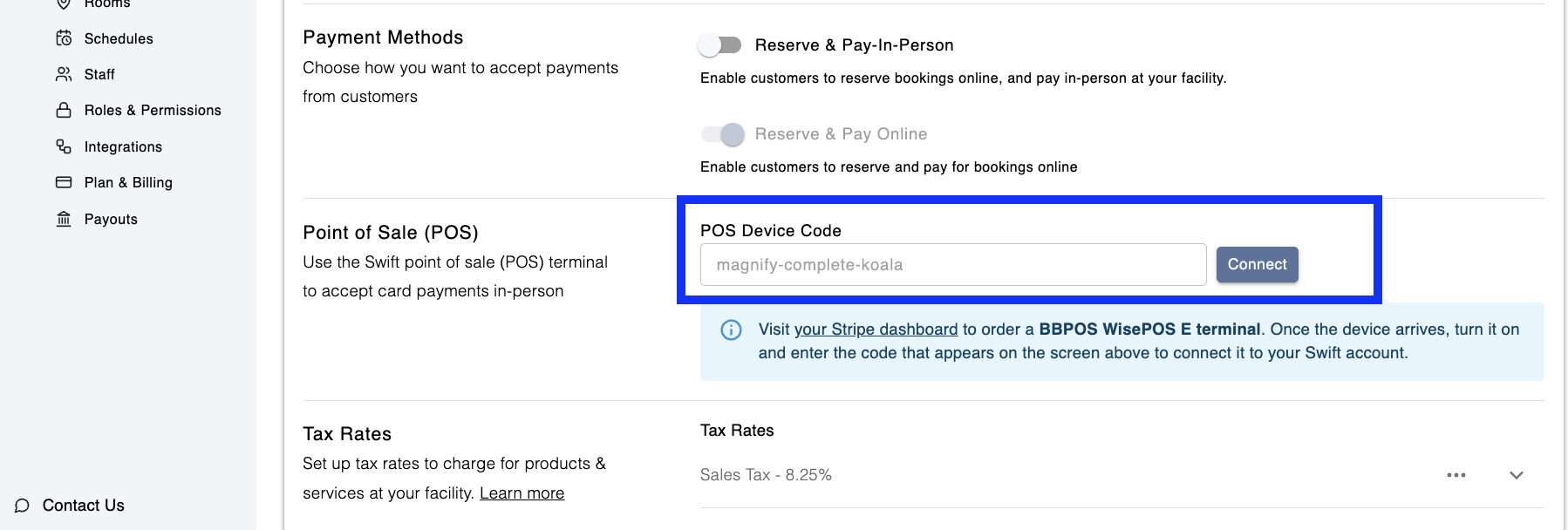Select the Staff sidebar item
Viewport: 1568px width, 530px height.
click(99, 75)
